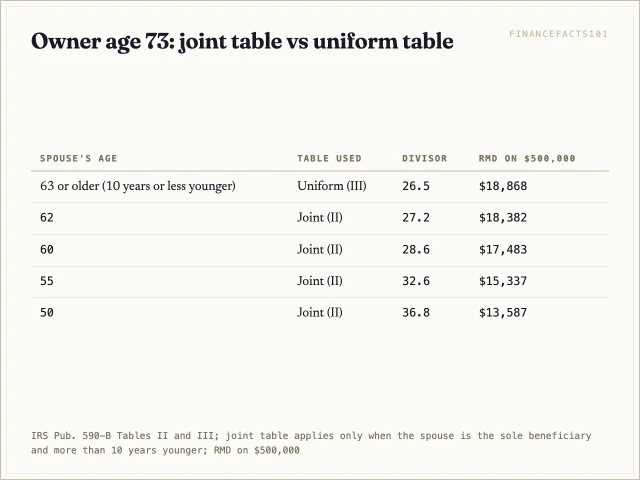Select the SPOUSE'S AGE column header

coord(78,158)
